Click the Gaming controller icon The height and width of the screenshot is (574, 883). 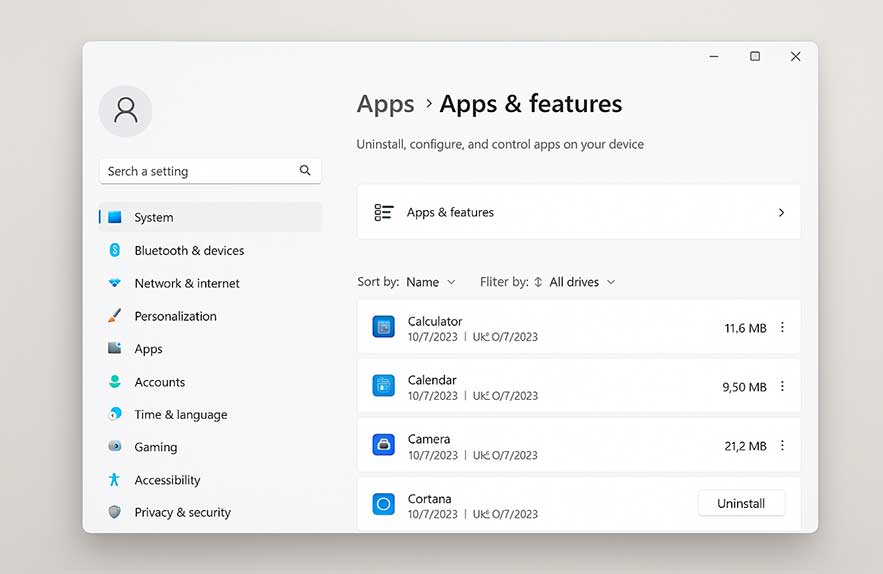115,446
